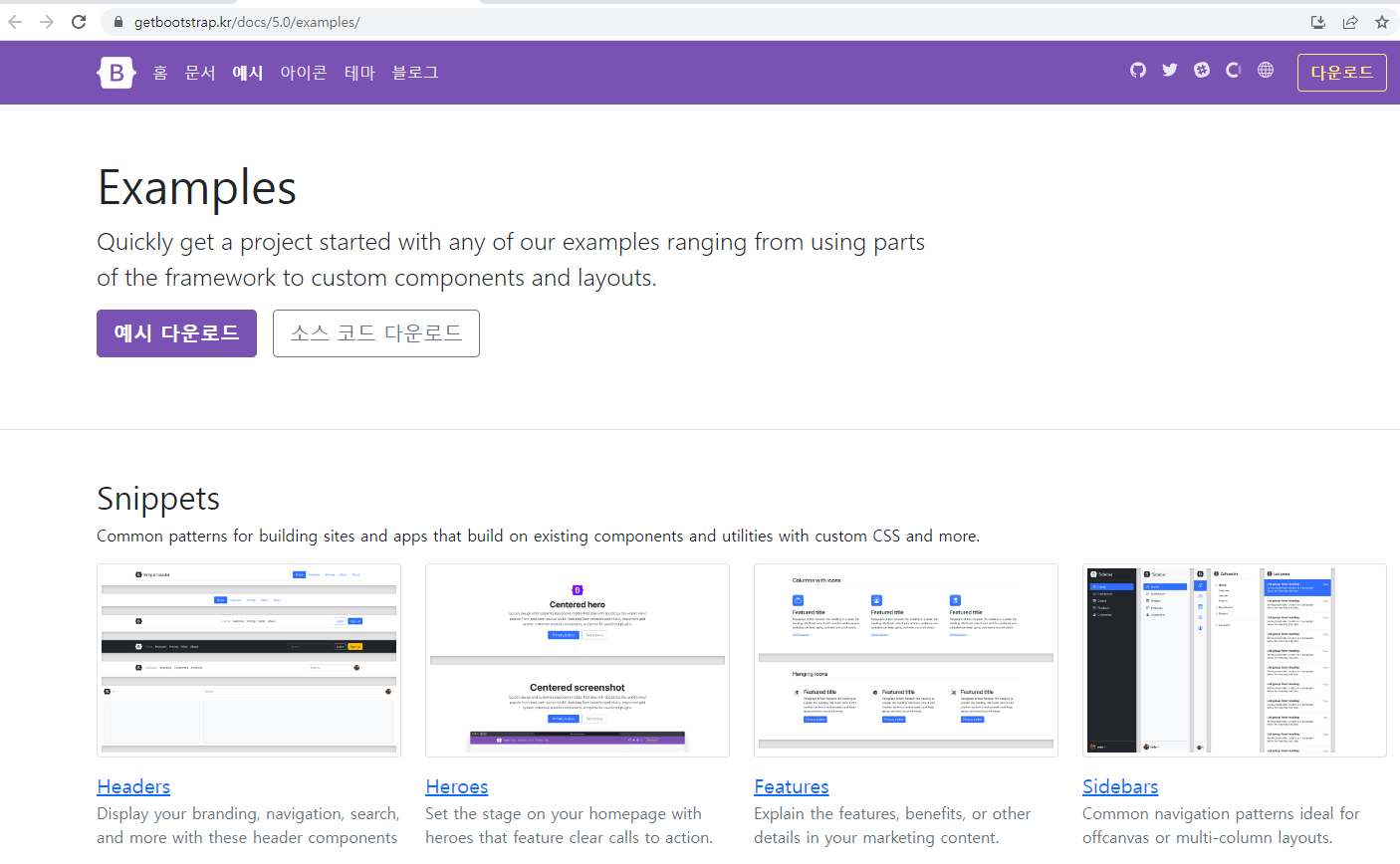Screen dimensions: 1400x864
Task: Go back using the browser back arrow
Action: [x=15, y=22]
